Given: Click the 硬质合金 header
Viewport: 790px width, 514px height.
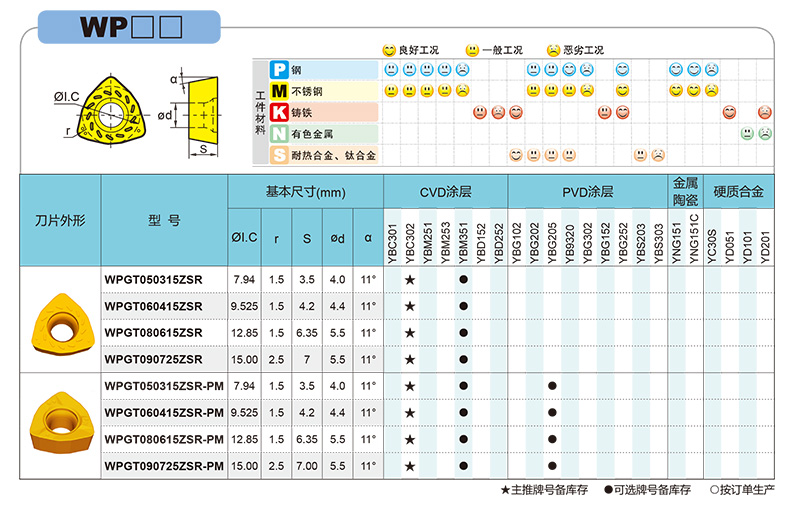Looking at the screenshot, I should tap(739, 192).
